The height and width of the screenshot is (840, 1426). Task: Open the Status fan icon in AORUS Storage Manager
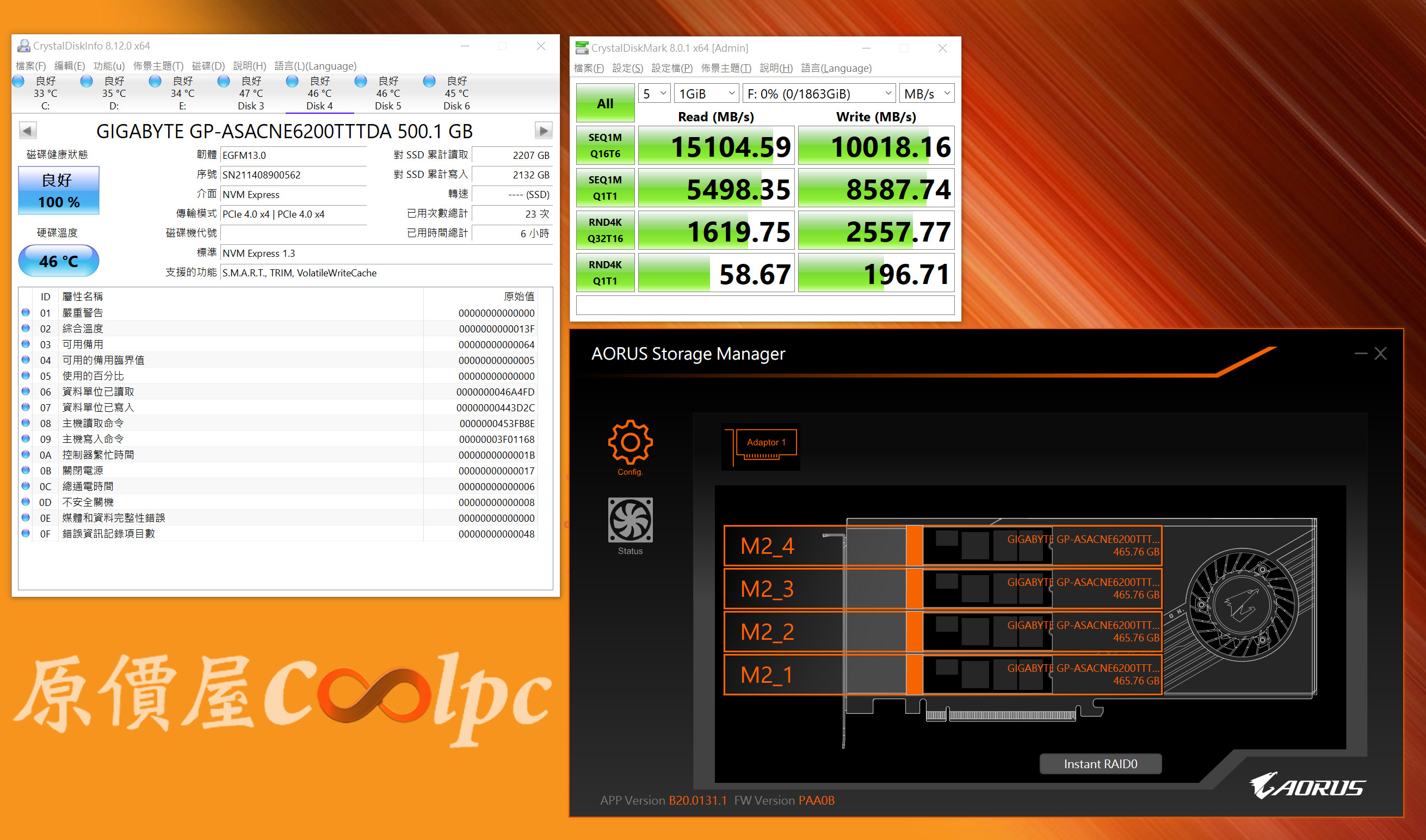click(630, 520)
